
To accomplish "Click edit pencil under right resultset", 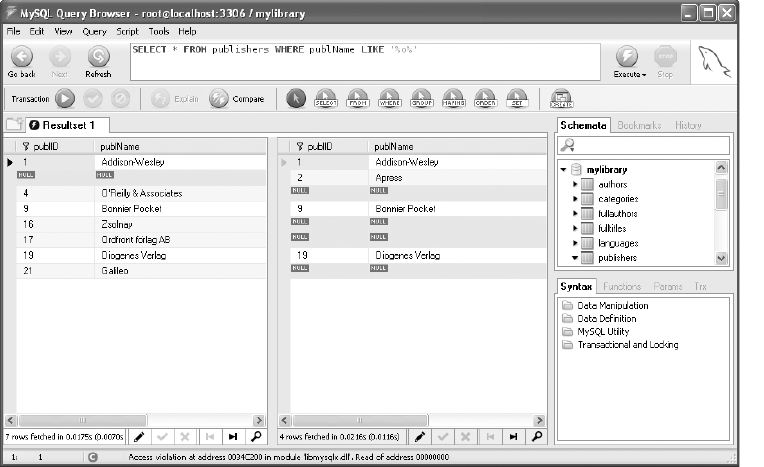I will point(420,437).
